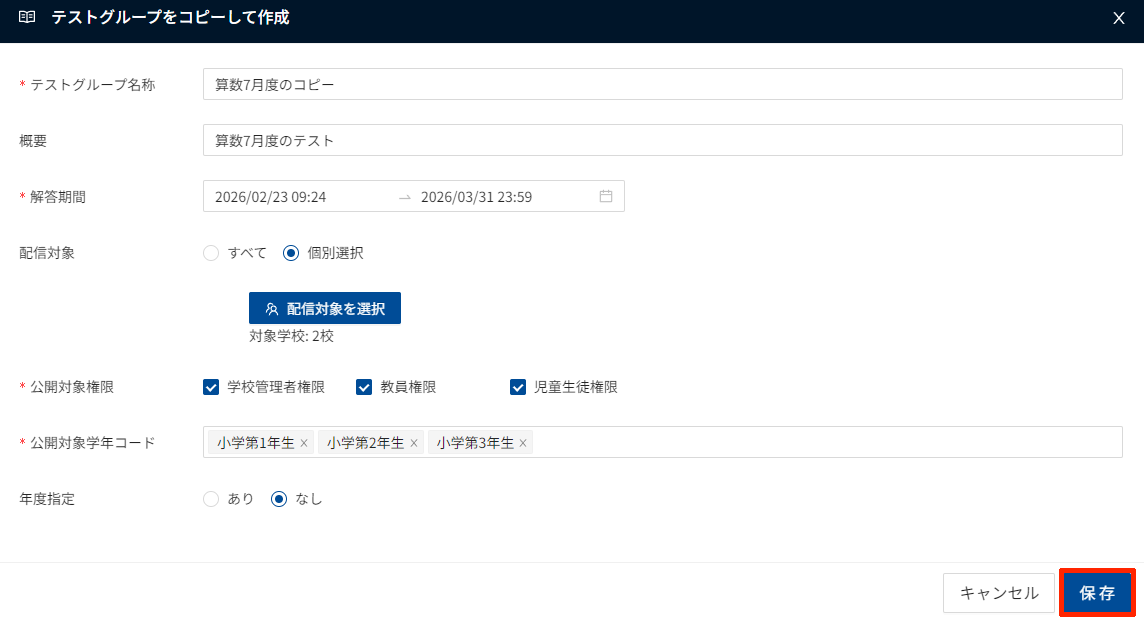Choose あり for 年度指定
Viewport: 1144px width, 620px height.
211,499
